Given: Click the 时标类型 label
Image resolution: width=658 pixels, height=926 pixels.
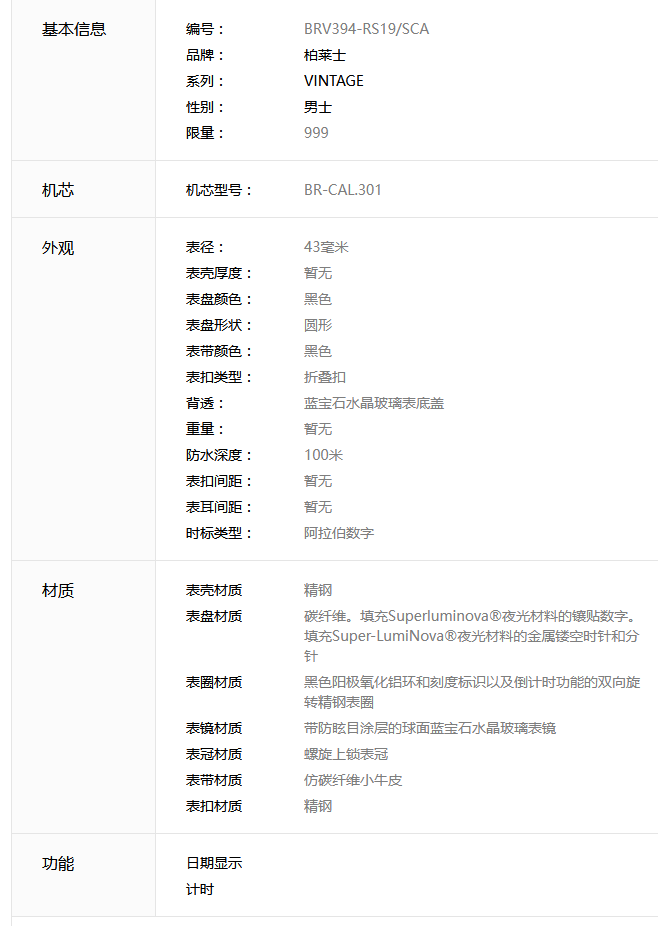Looking at the screenshot, I should pyautogui.click(x=219, y=533).
